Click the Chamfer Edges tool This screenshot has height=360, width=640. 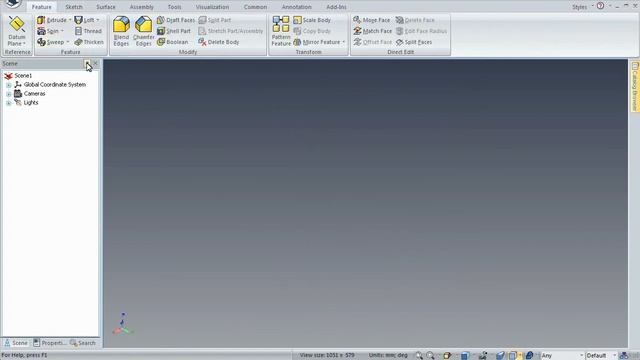(x=144, y=31)
